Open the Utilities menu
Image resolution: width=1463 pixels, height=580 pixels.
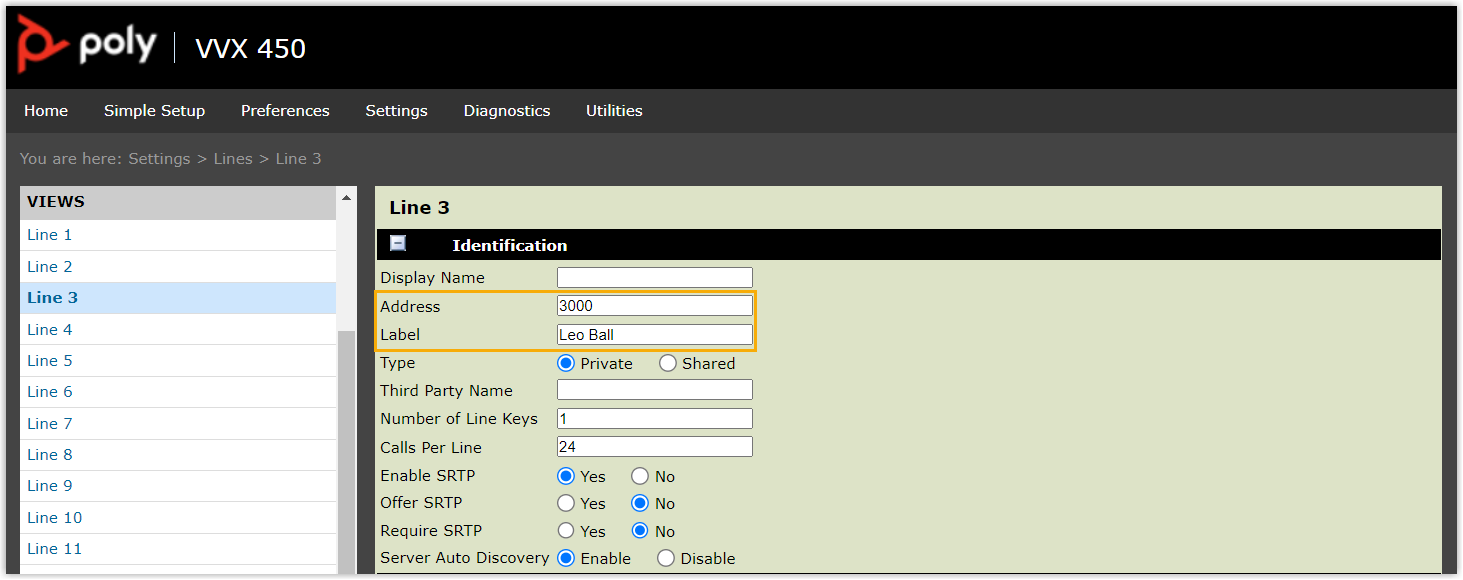614,111
